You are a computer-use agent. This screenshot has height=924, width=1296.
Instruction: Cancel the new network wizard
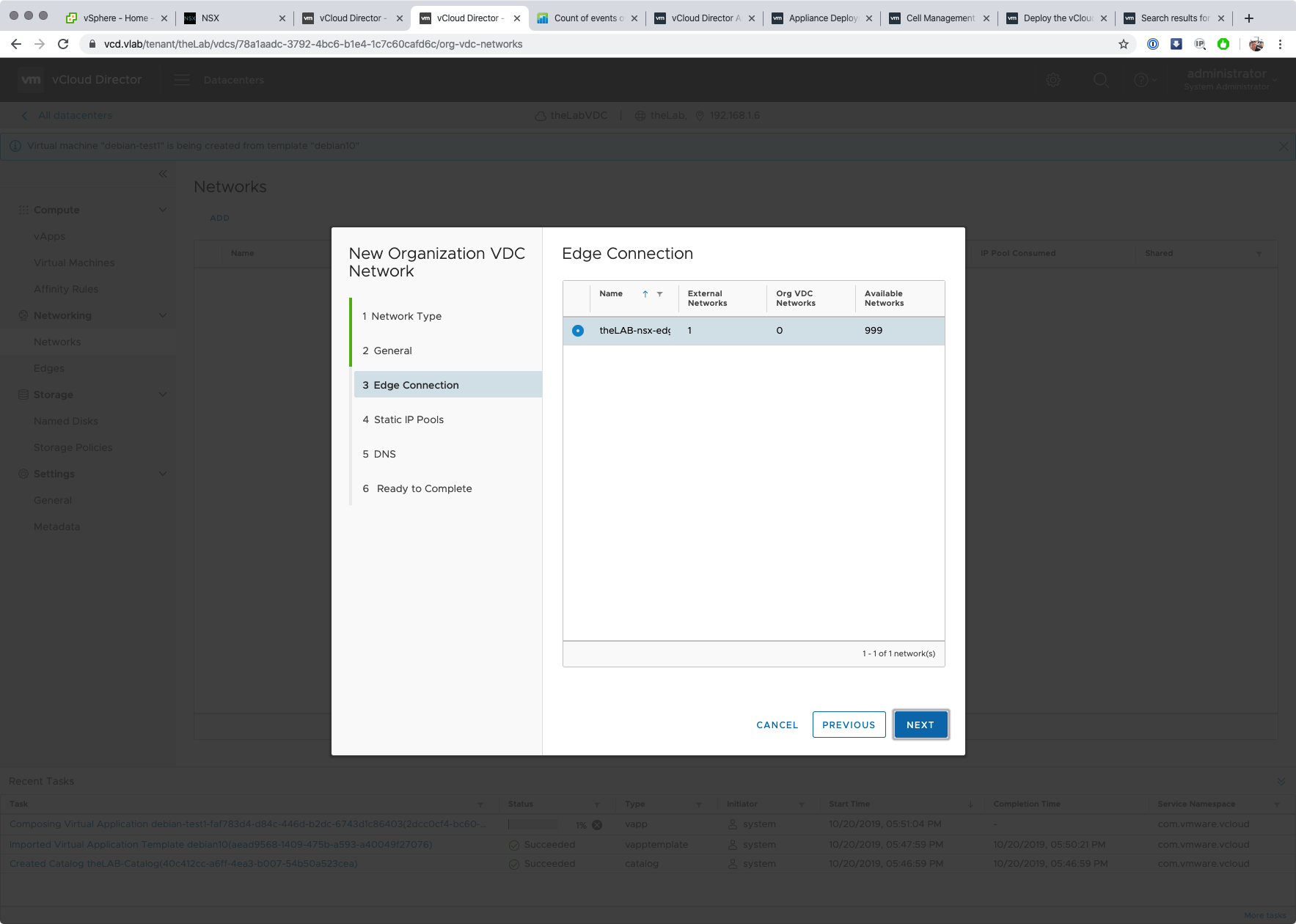click(x=777, y=725)
